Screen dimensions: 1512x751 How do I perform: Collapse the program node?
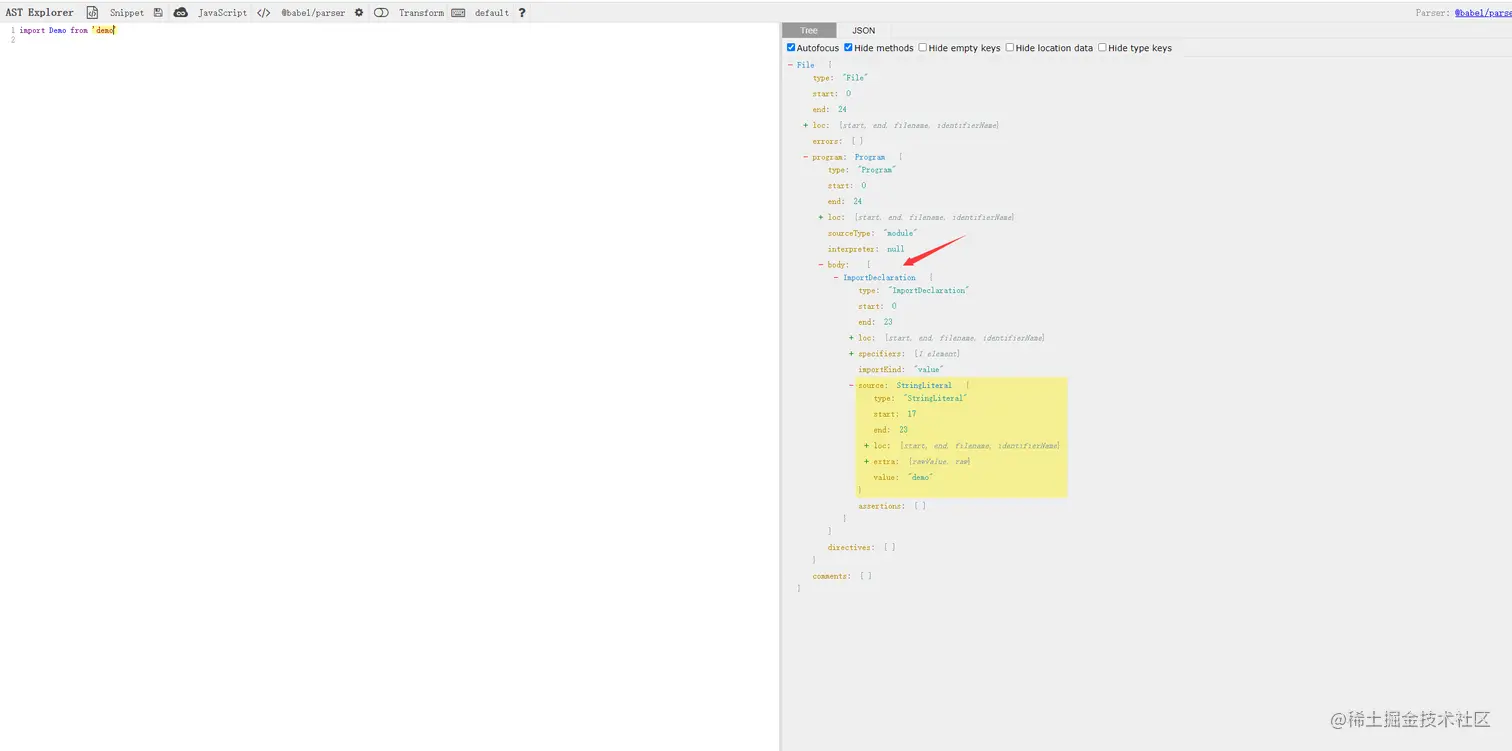point(806,157)
